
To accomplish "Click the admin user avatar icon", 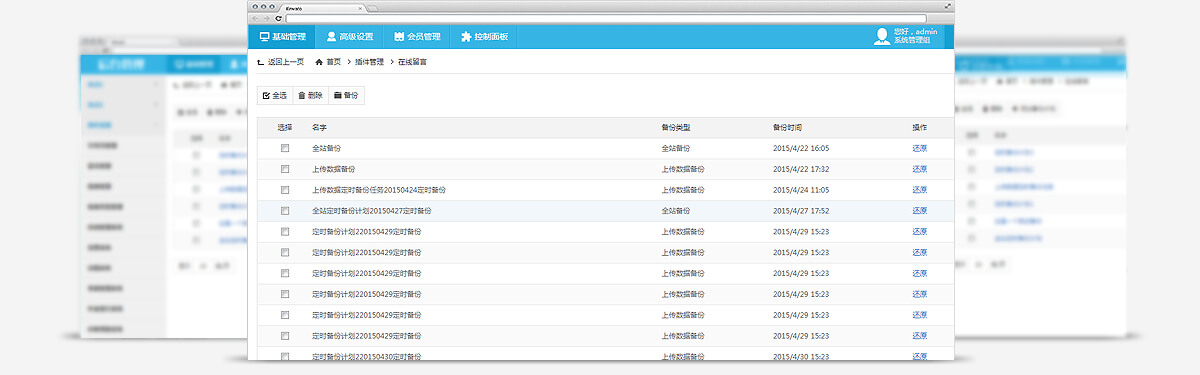I will click(881, 37).
